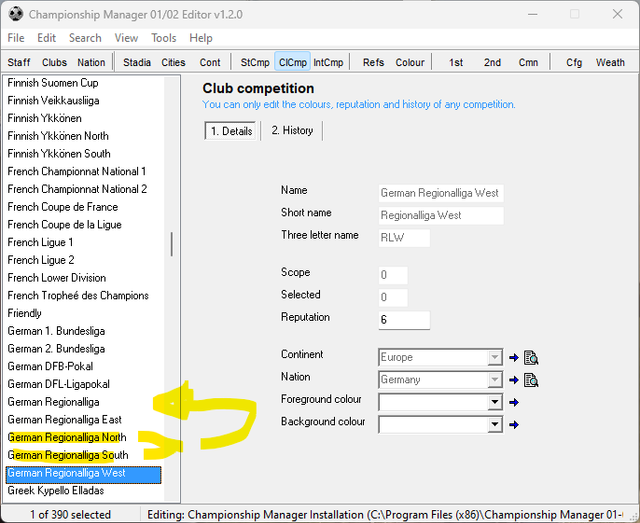The image size is (640, 523).
Task: Select French Tropheé des Champions
Action: 78,296
